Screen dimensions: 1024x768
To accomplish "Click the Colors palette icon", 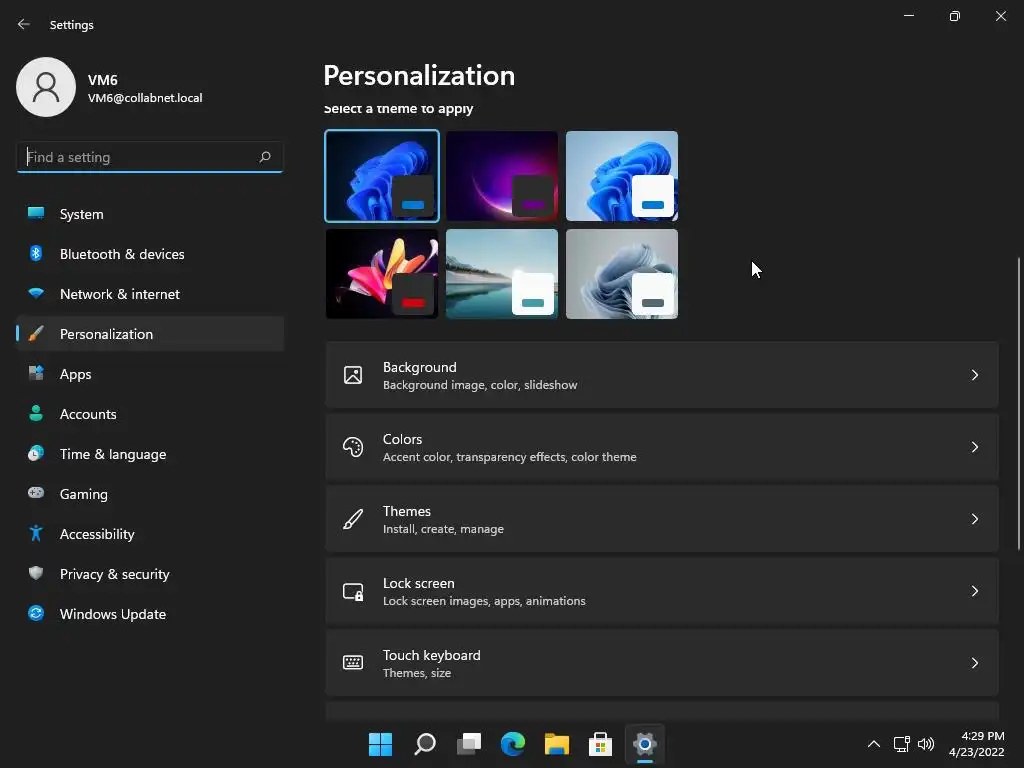I will [x=353, y=447].
